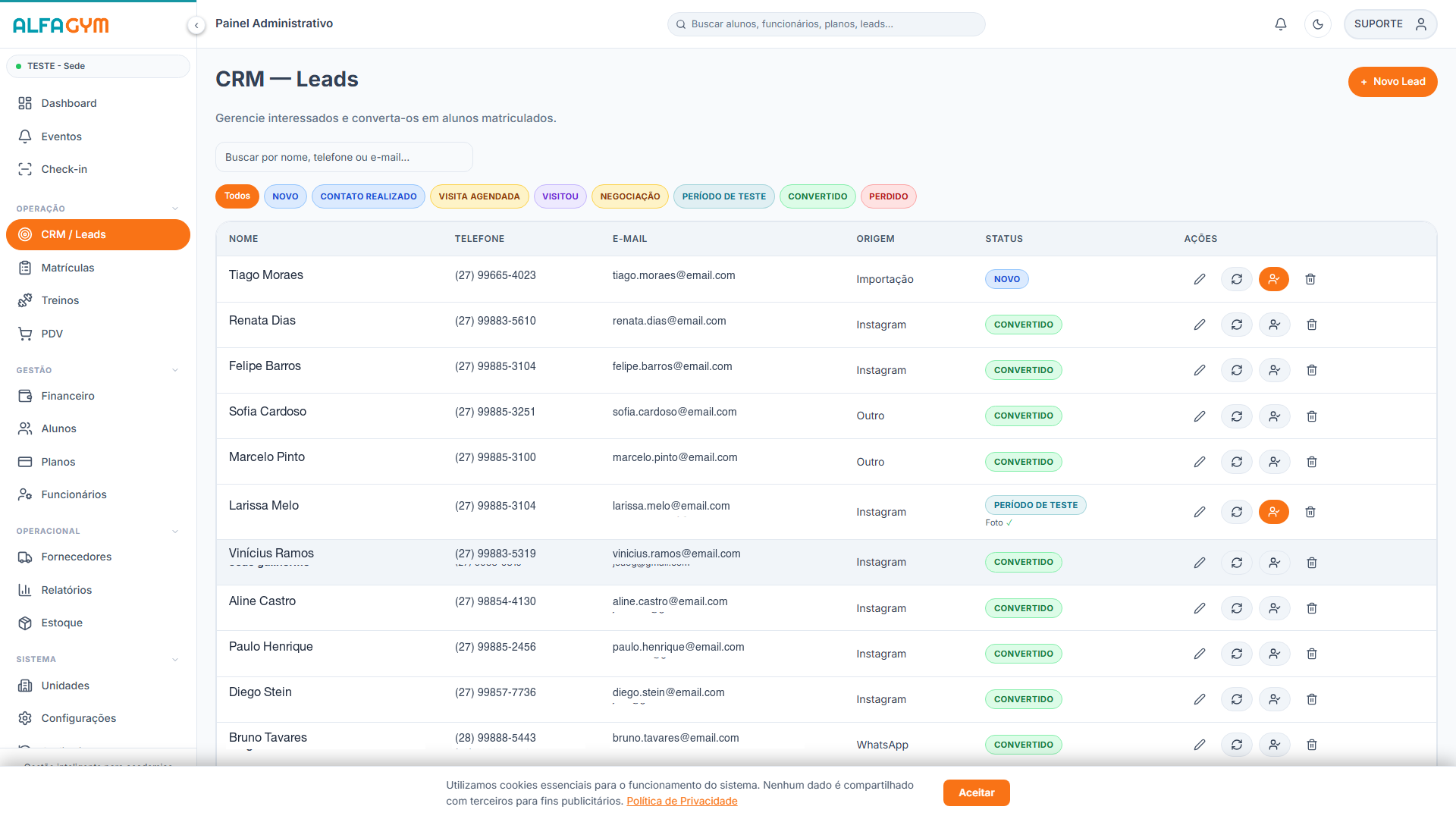The image size is (1456, 819).
Task: Filter by VISITA AGENDADA
Action: coord(479,196)
